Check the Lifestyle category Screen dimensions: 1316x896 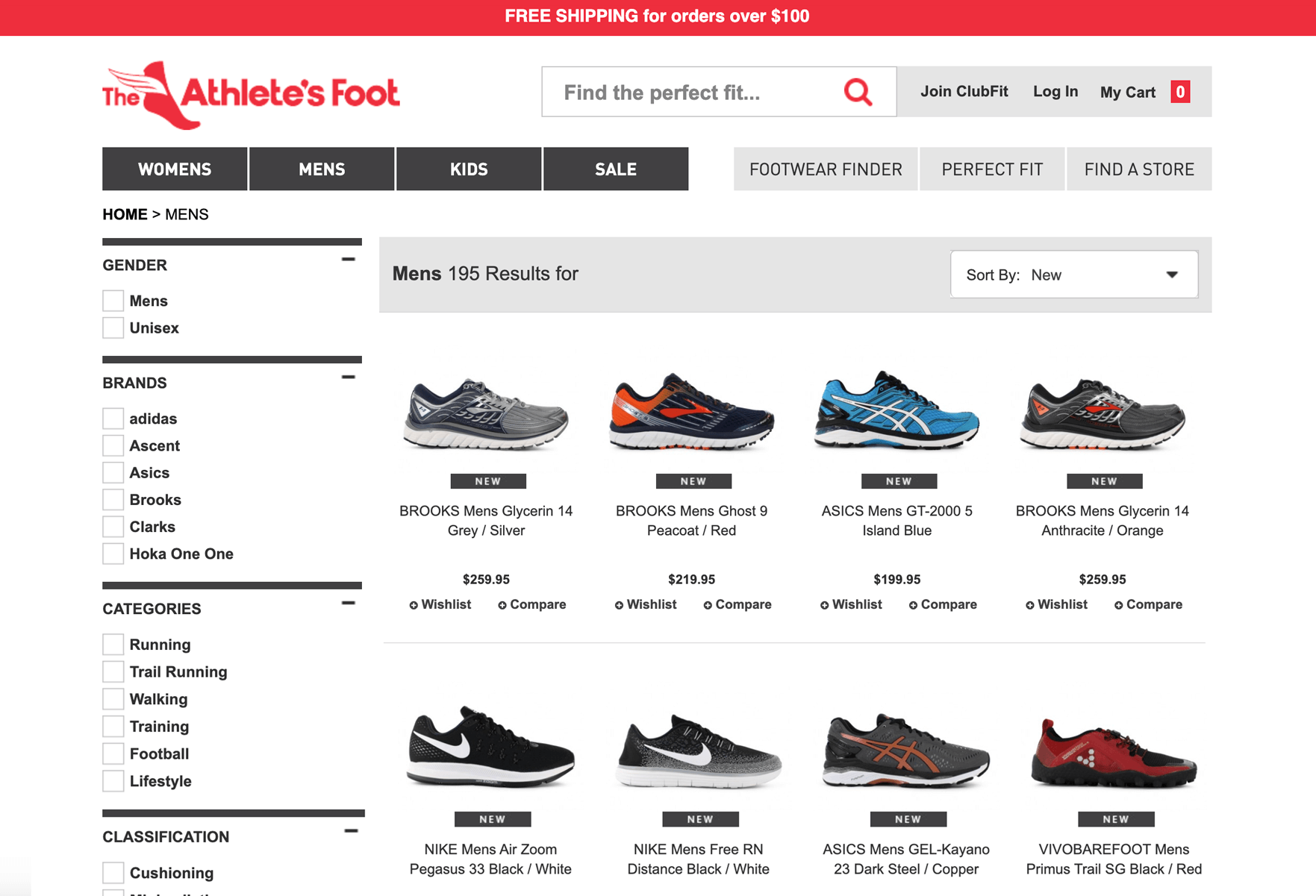[x=113, y=781]
